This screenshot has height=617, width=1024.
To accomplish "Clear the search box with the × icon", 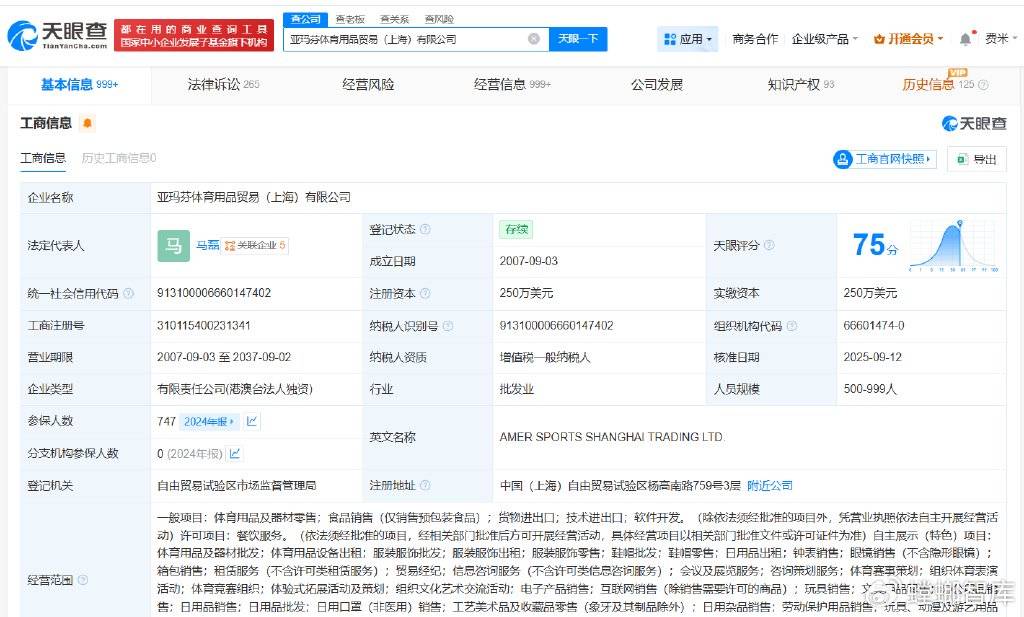I will click(x=534, y=38).
